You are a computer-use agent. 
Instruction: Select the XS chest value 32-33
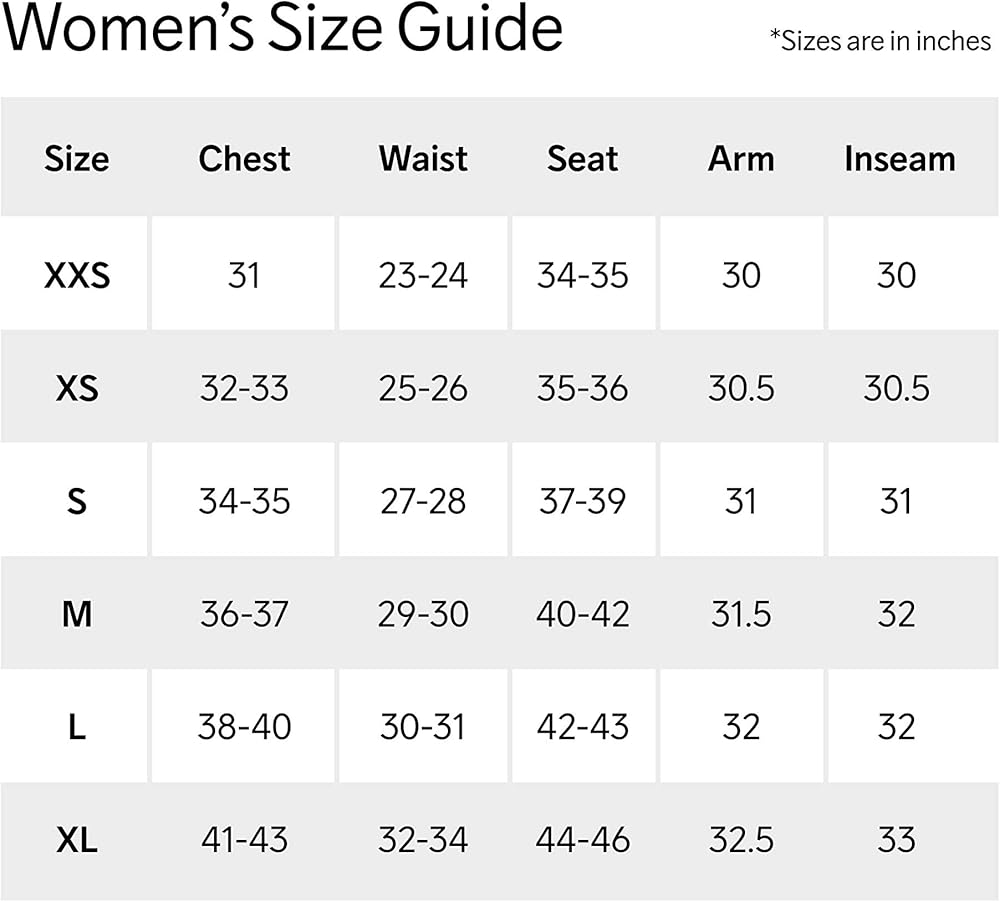tap(244, 388)
